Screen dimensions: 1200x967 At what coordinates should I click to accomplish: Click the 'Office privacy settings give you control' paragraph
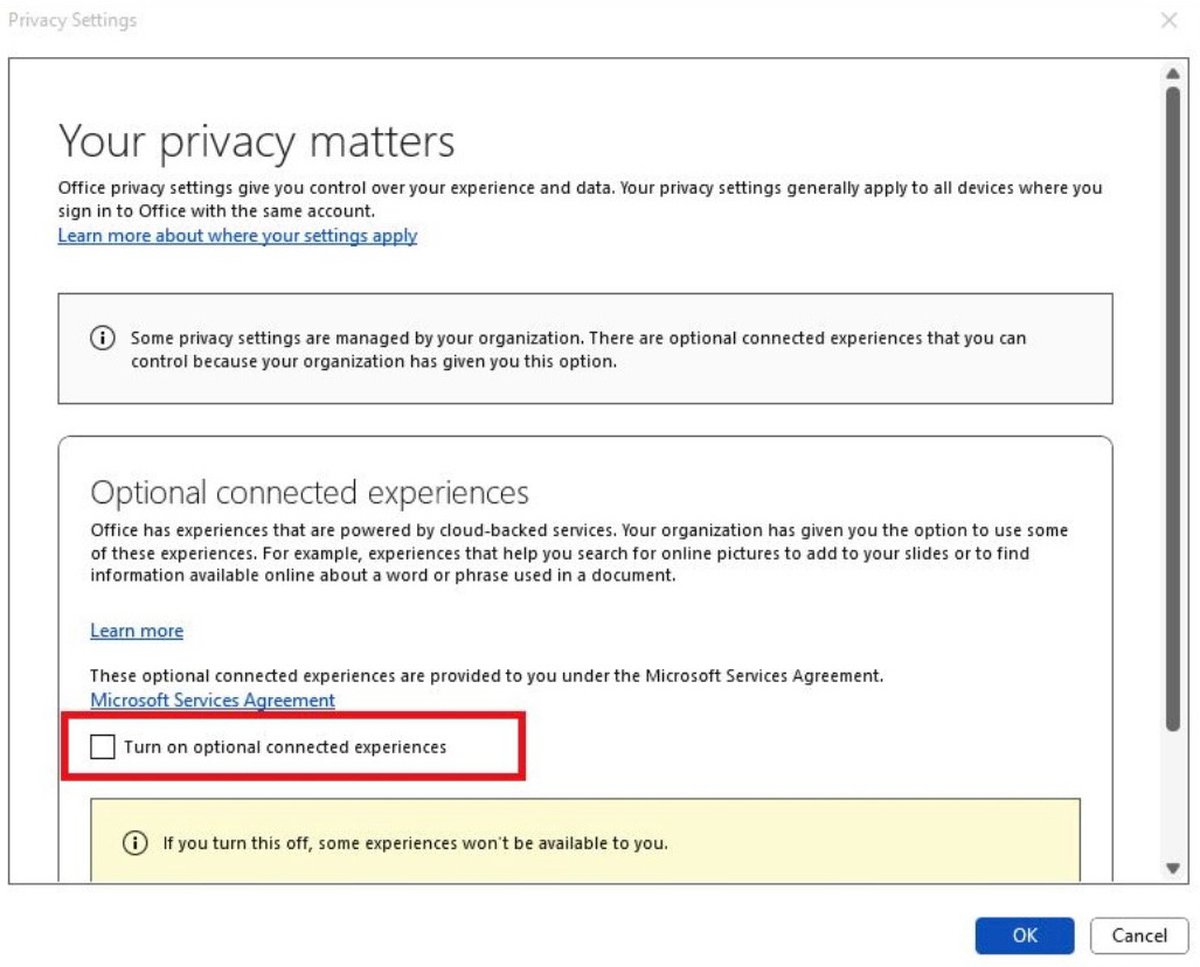(x=580, y=199)
